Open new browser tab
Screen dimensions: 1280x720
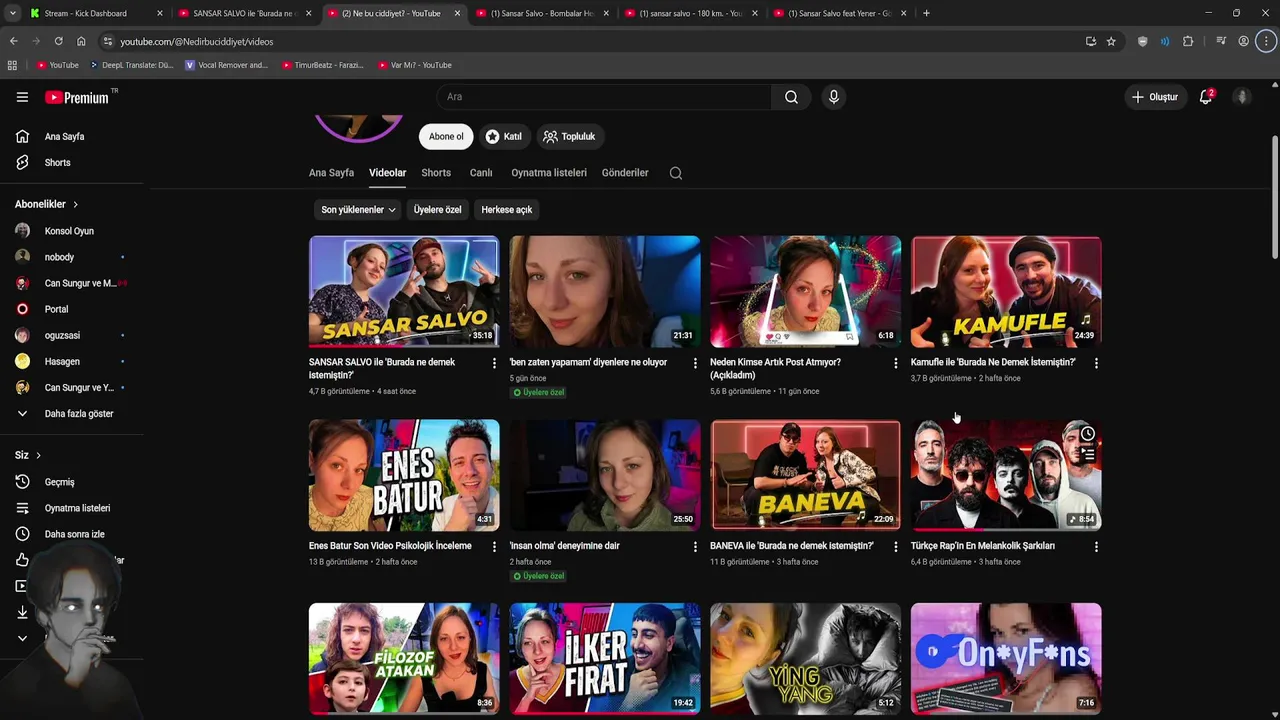[x=926, y=13]
